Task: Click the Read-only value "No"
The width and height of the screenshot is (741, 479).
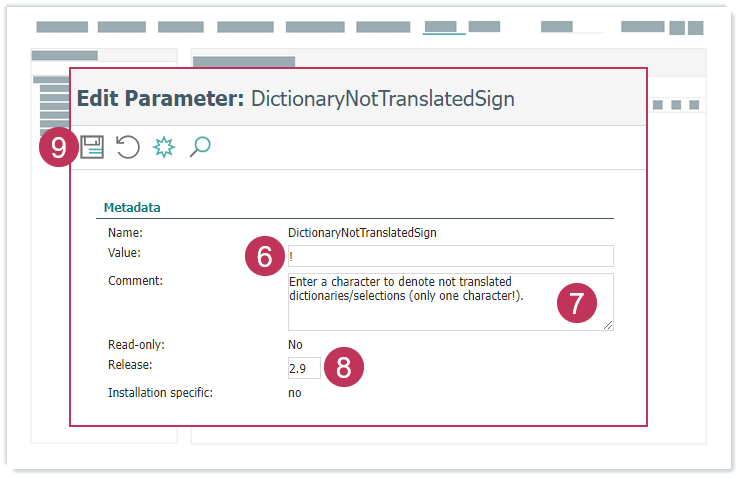Action: [x=296, y=345]
